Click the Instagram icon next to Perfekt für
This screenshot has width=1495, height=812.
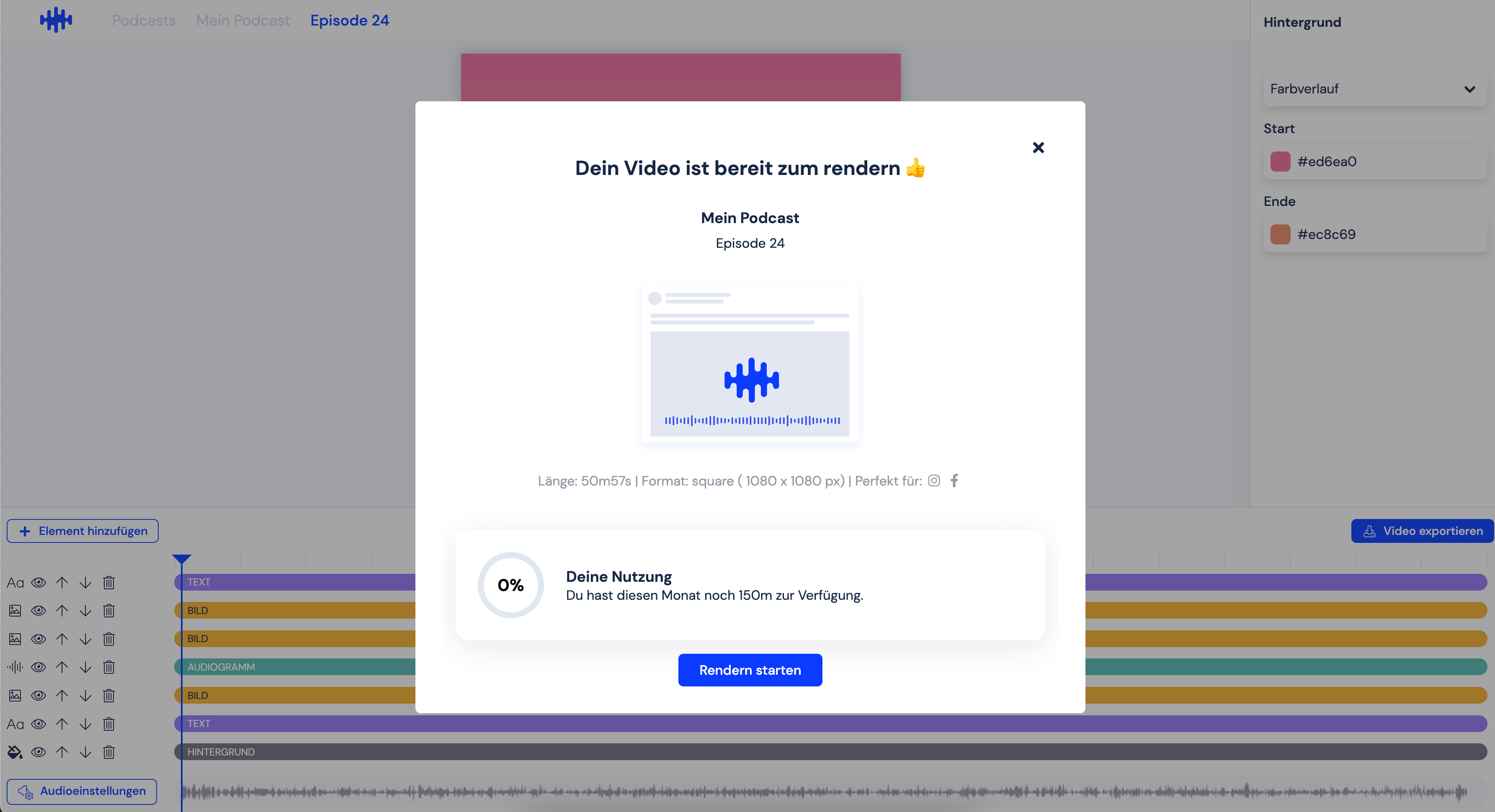pyautogui.click(x=934, y=480)
